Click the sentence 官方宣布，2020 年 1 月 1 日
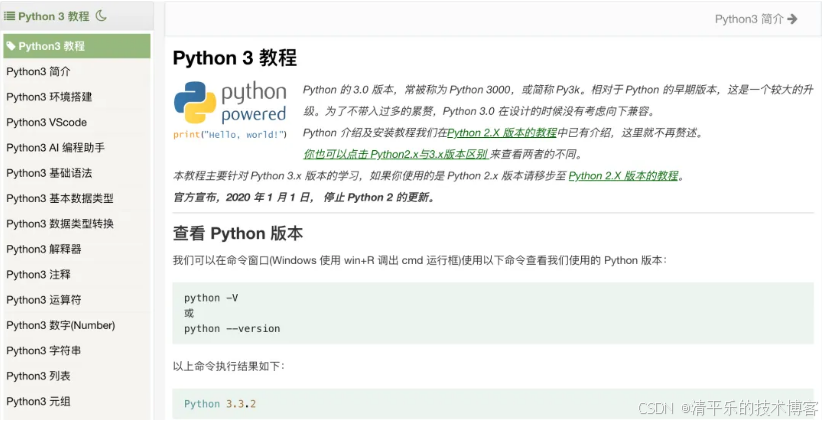830x424 pixels. click(x=304, y=197)
